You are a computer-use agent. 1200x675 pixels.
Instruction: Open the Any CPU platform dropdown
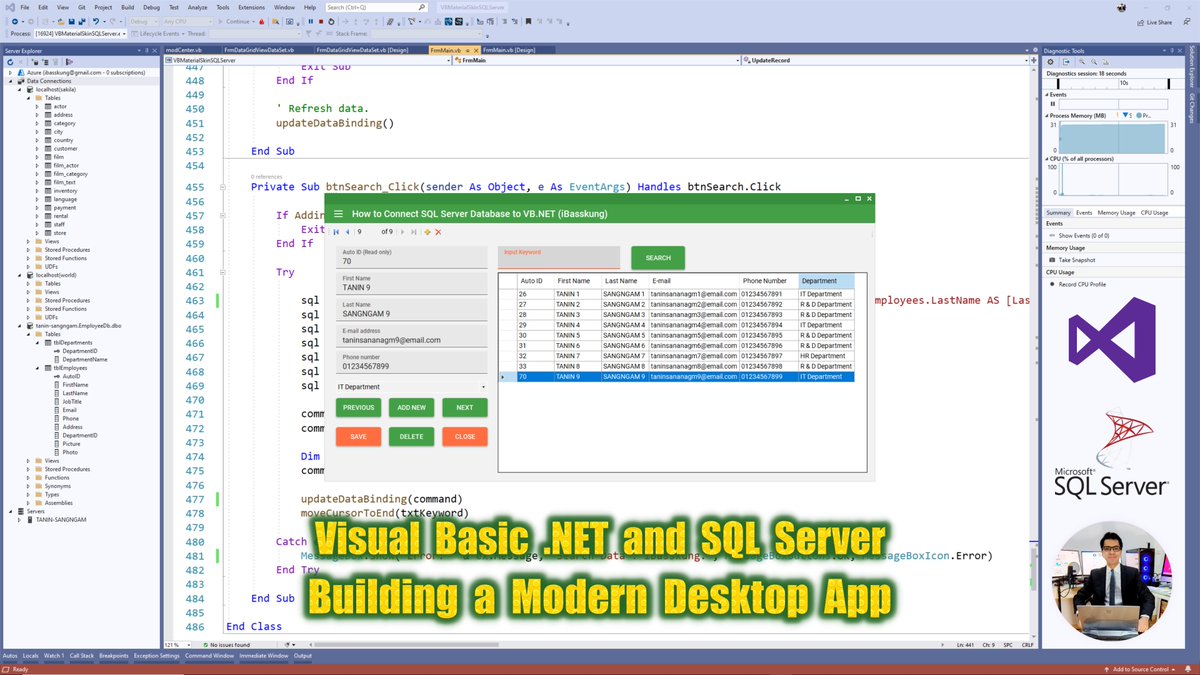[x=187, y=21]
